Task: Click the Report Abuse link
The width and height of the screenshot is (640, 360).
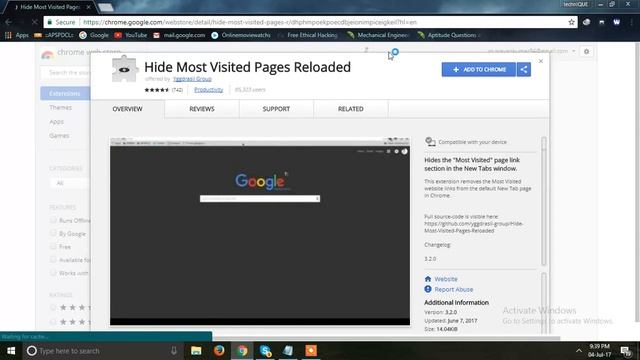Action: 453,289
